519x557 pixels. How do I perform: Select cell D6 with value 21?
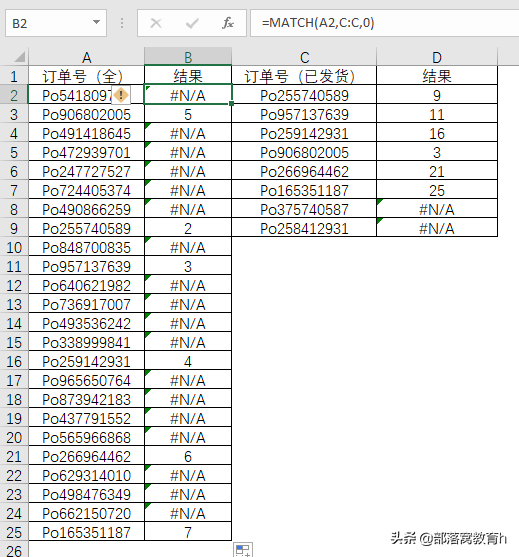[x=437, y=171]
